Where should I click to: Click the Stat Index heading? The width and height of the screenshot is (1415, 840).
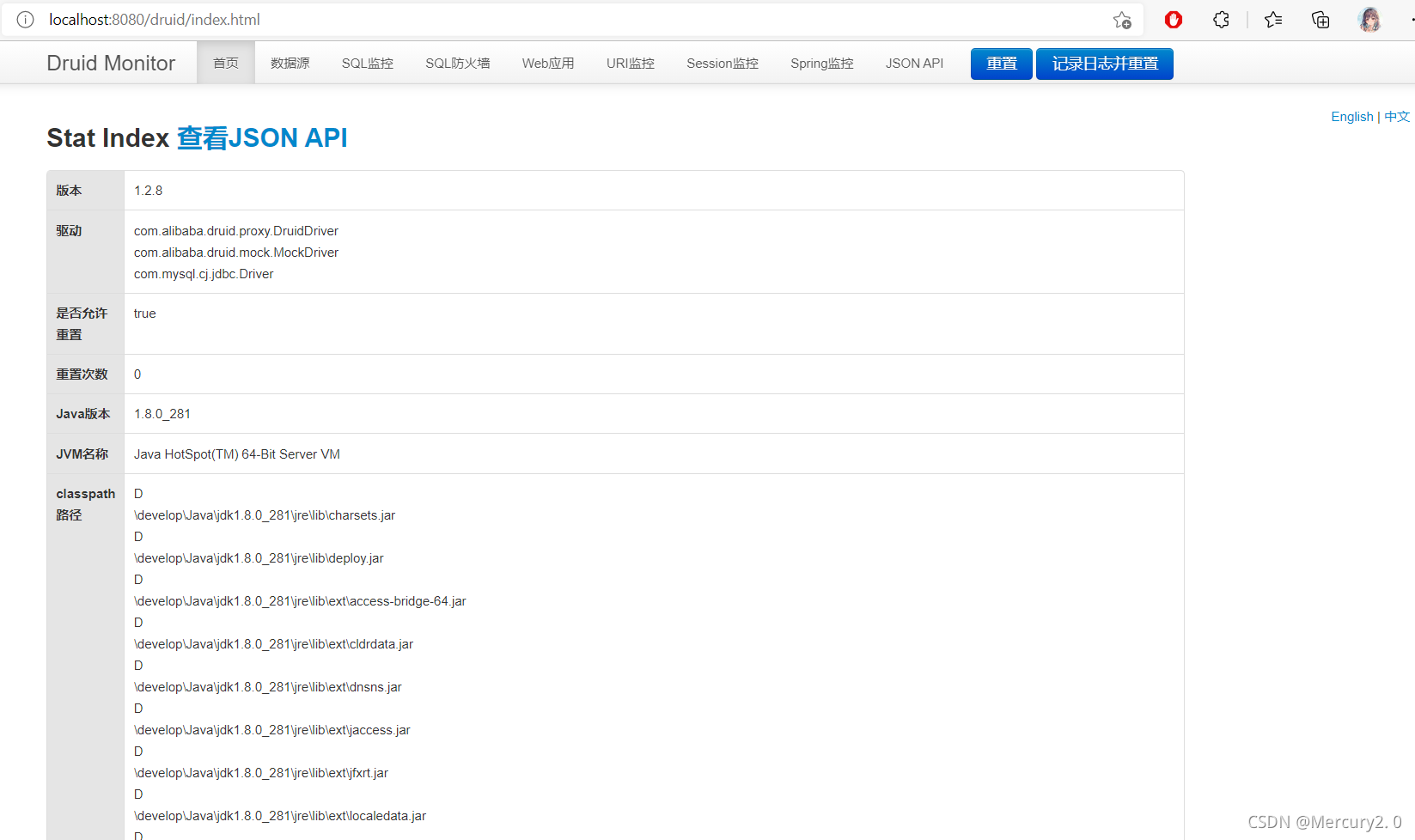(x=107, y=137)
